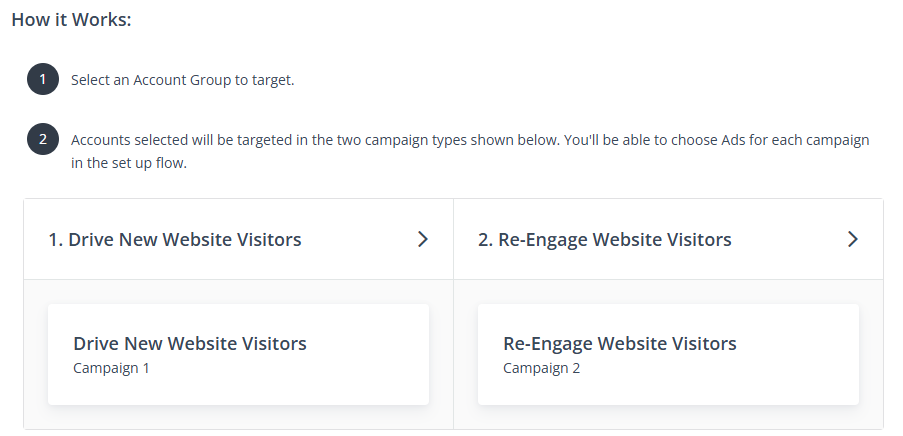Viewport: 903px width, 436px height.
Task: Open the Drive New Website Visitors card title
Action: (189, 343)
